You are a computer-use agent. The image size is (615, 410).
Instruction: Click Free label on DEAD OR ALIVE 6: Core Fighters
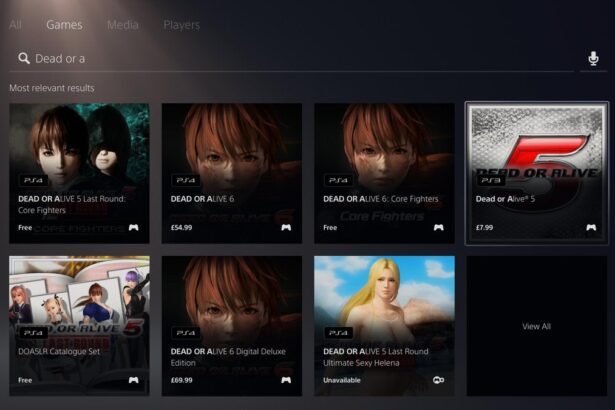(x=330, y=228)
